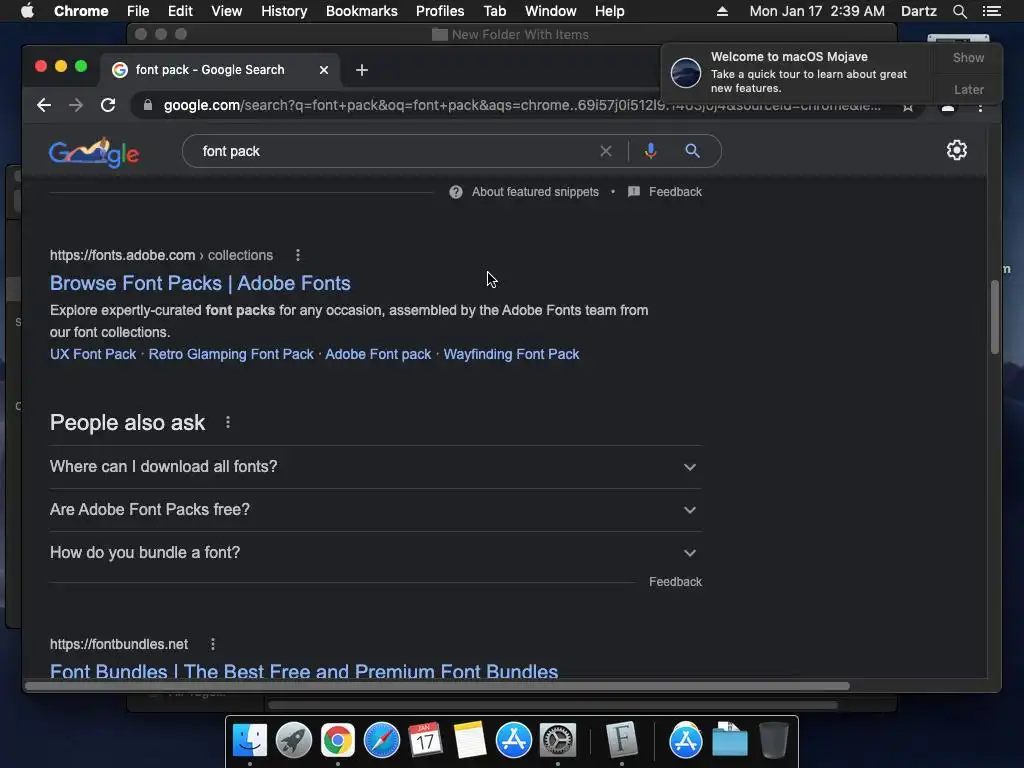This screenshot has width=1024, height=768.
Task: Open Font Book from the Dock
Action: (621, 740)
